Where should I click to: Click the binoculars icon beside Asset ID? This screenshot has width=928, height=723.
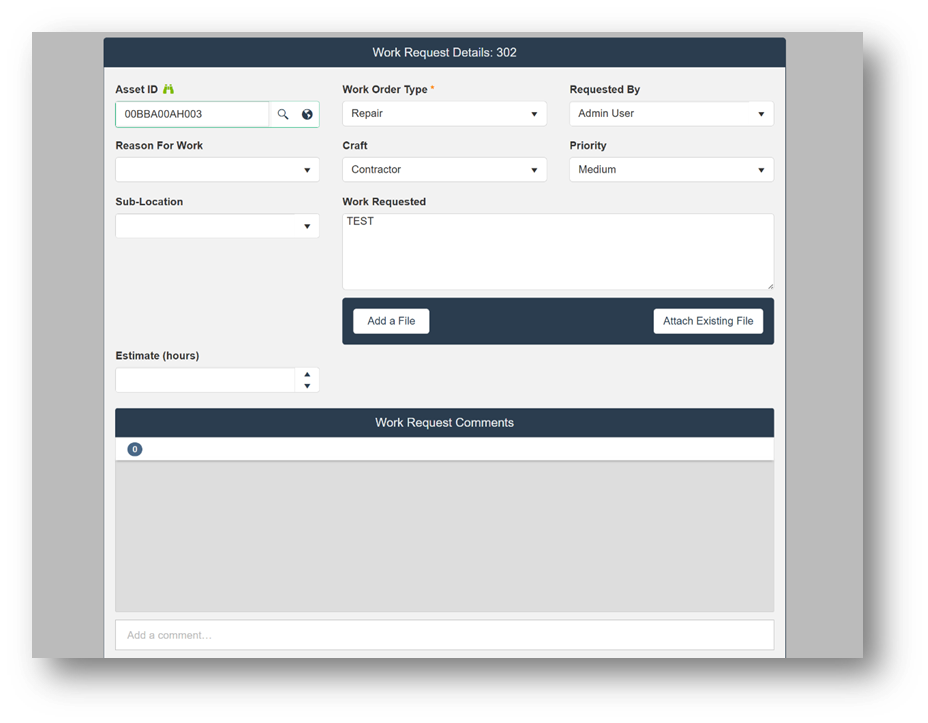(169, 89)
